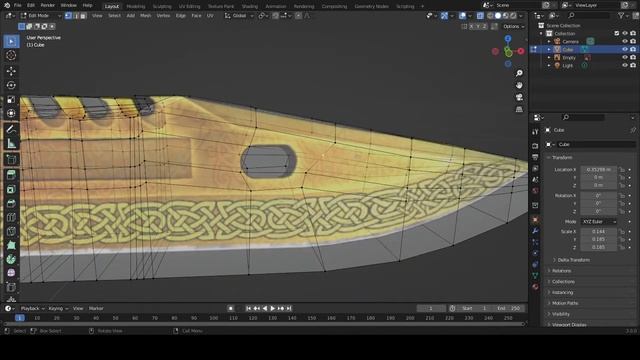Image resolution: width=640 pixels, height=360 pixels.
Task: Open the Mesh menu in viewport header
Action: coord(145,16)
